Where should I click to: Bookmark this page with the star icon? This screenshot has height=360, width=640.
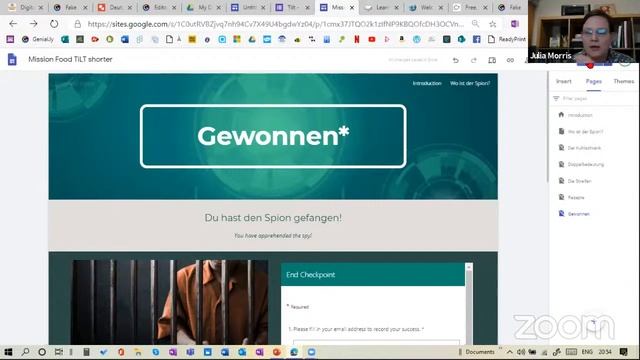[x=493, y=24]
